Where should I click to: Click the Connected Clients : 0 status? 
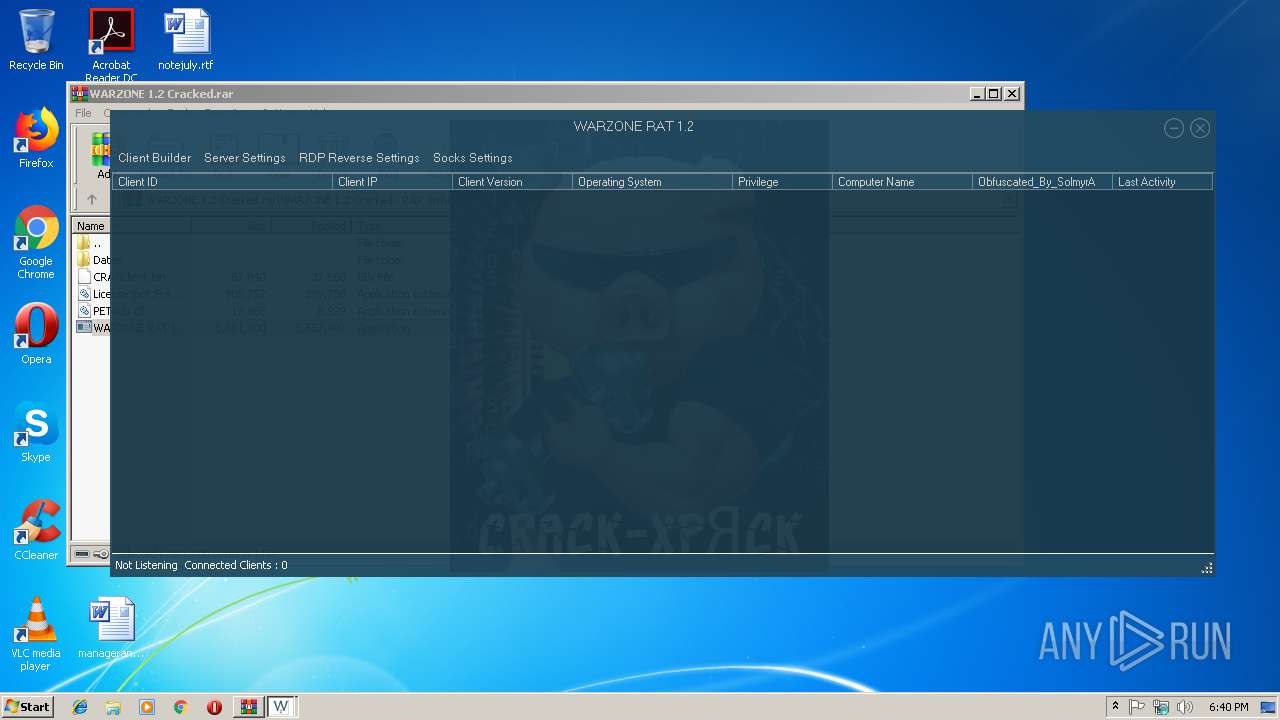pyautogui.click(x=236, y=565)
